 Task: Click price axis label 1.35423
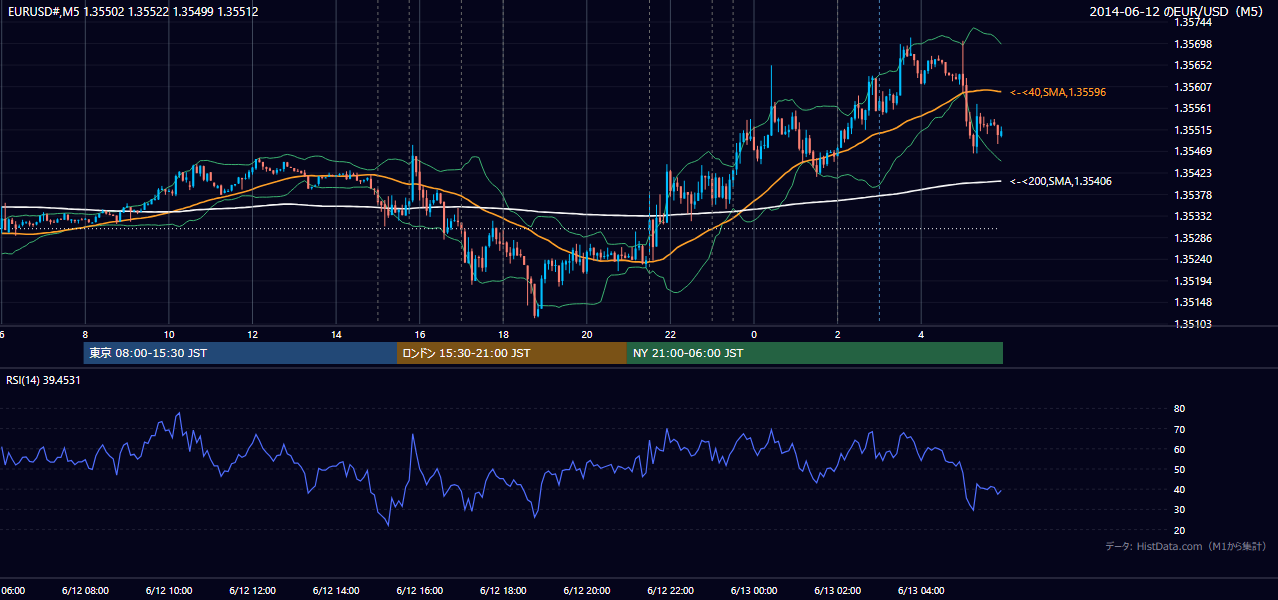[x=1193, y=173]
